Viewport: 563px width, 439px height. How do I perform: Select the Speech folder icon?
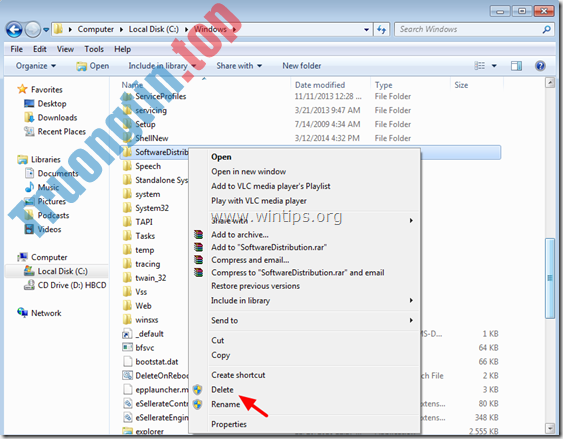click(x=127, y=166)
